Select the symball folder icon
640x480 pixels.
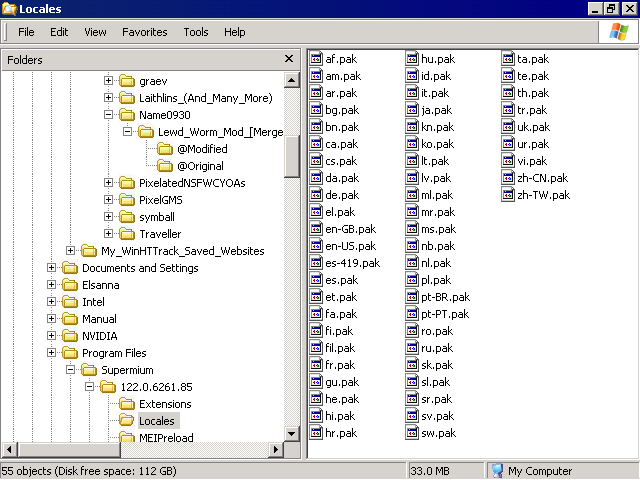[127, 217]
